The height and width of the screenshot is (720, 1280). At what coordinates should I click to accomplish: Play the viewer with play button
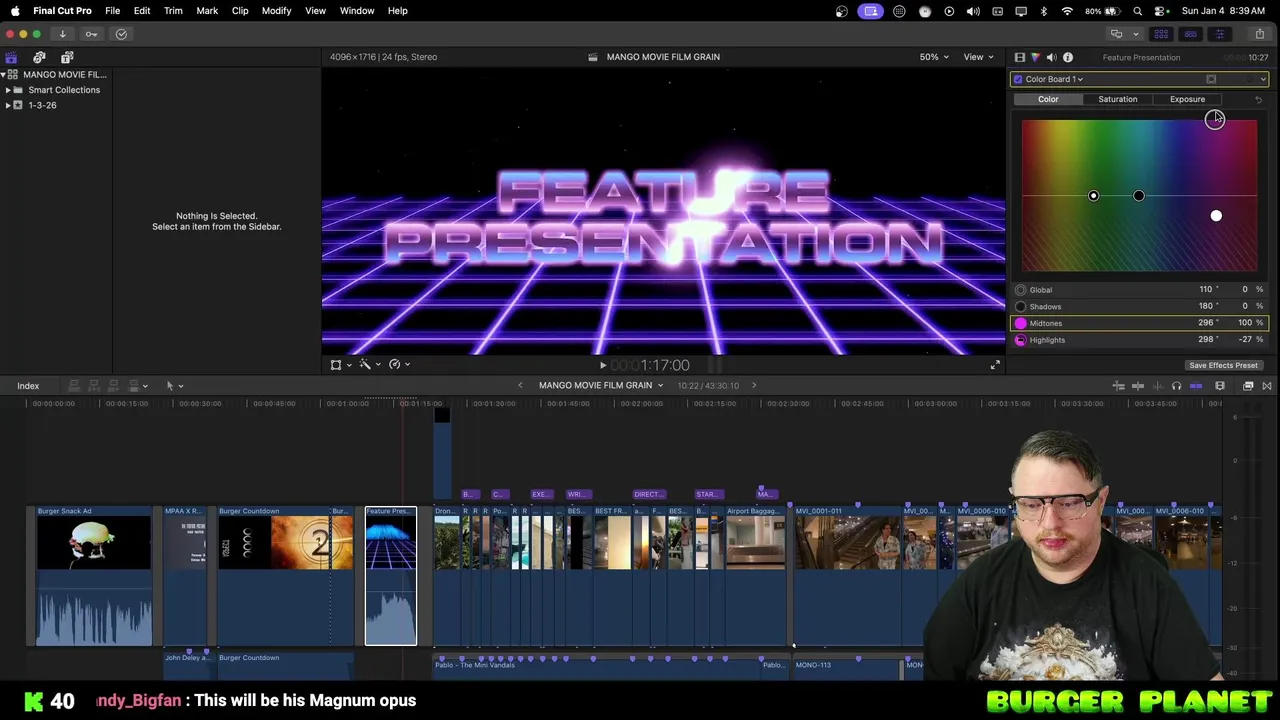point(602,366)
